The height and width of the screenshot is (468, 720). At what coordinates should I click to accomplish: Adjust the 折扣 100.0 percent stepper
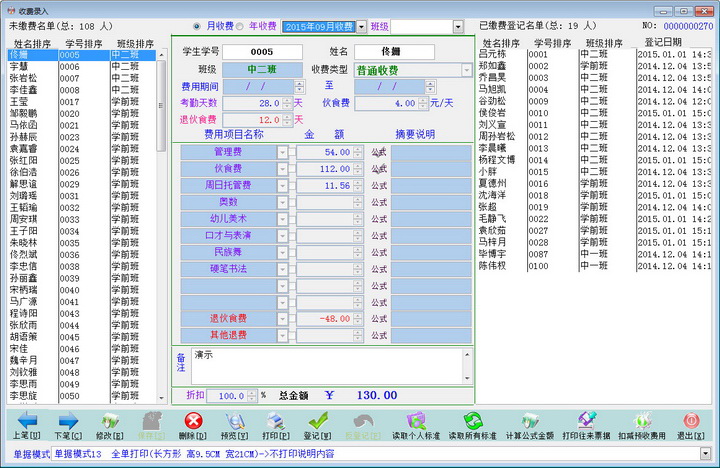pyautogui.click(x=252, y=396)
